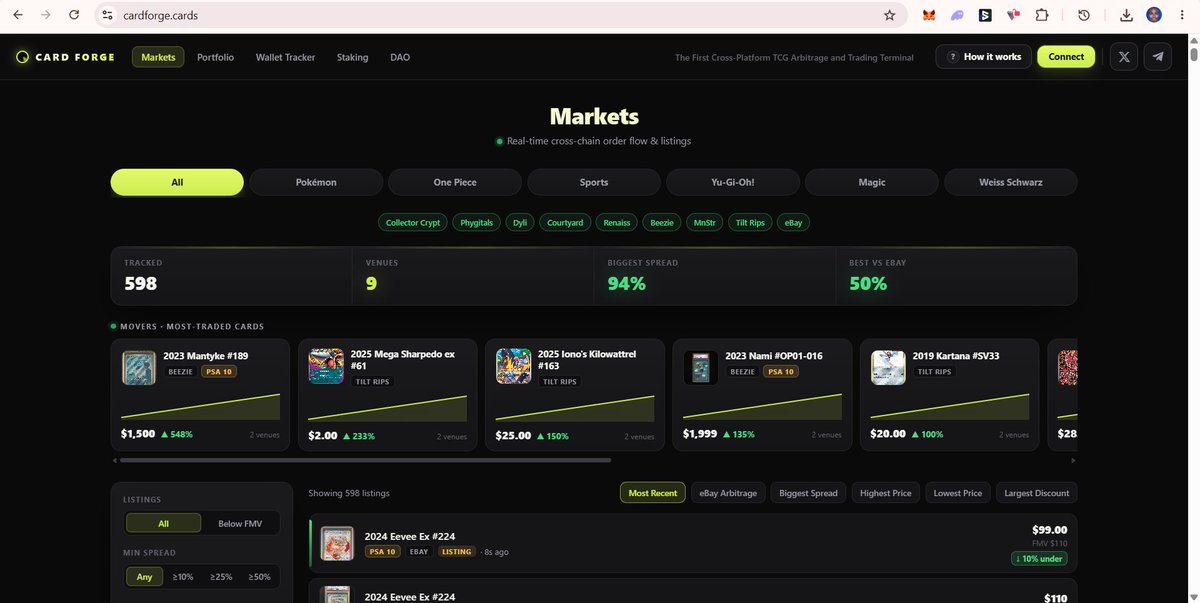Go back using browser back arrow
This screenshot has width=1200, height=603.
tap(18, 15)
